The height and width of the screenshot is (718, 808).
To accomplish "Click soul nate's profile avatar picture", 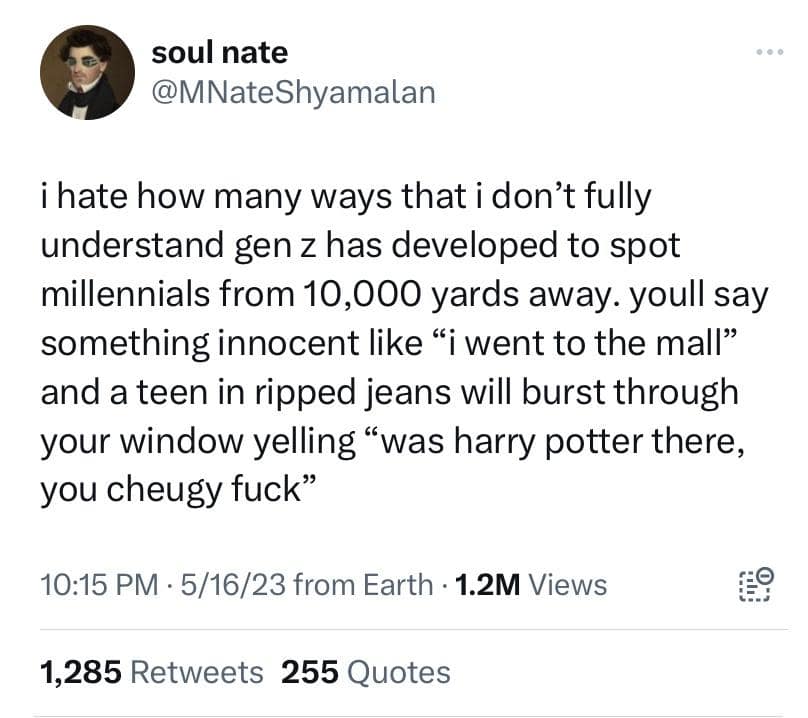I will (87, 72).
